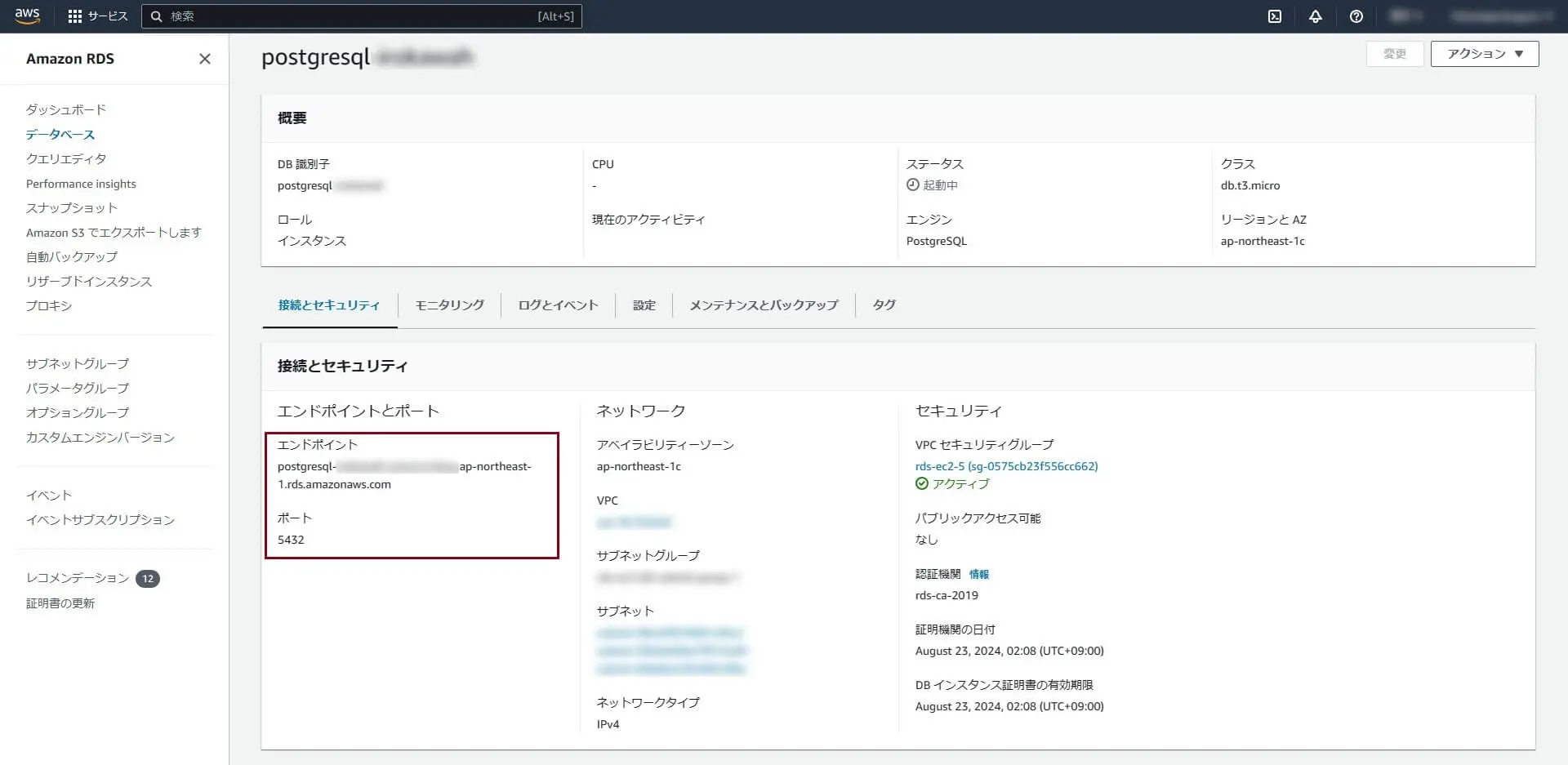Switch to the 接続とセキュリティ tab
The image size is (1568, 765).
pyautogui.click(x=329, y=305)
